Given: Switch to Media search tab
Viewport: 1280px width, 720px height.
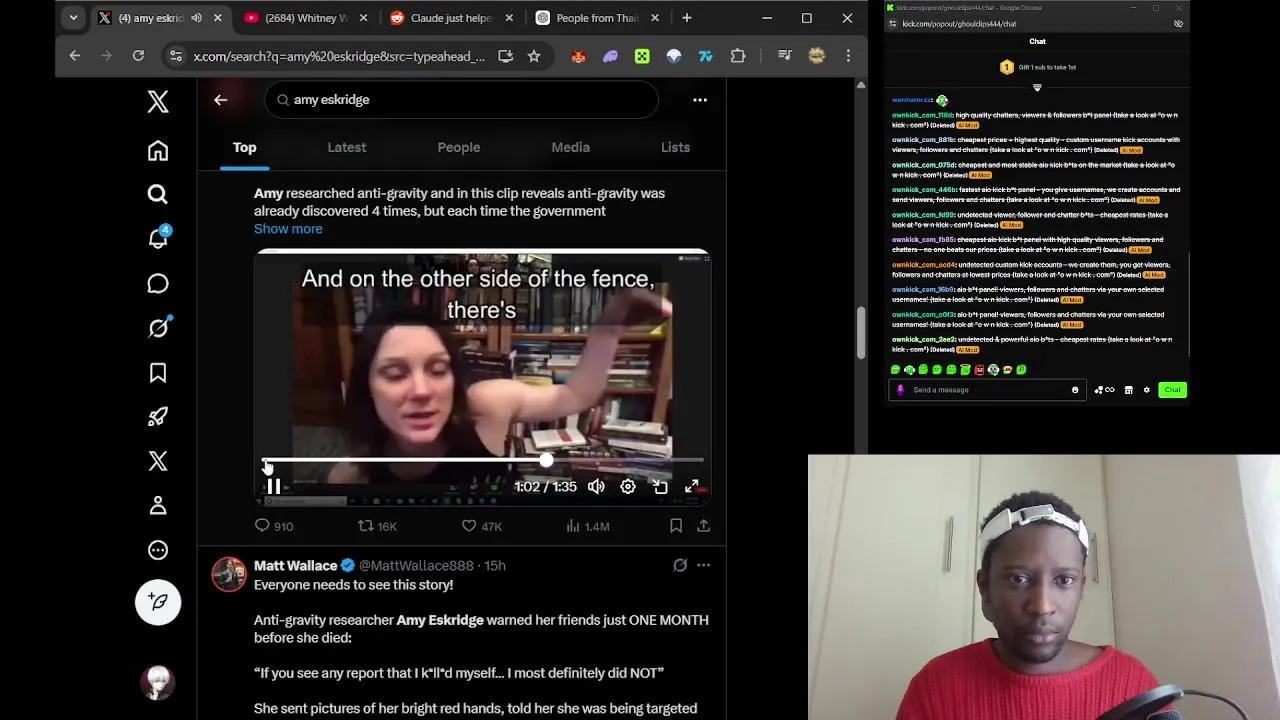Looking at the screenshot, I should point(571,147).
